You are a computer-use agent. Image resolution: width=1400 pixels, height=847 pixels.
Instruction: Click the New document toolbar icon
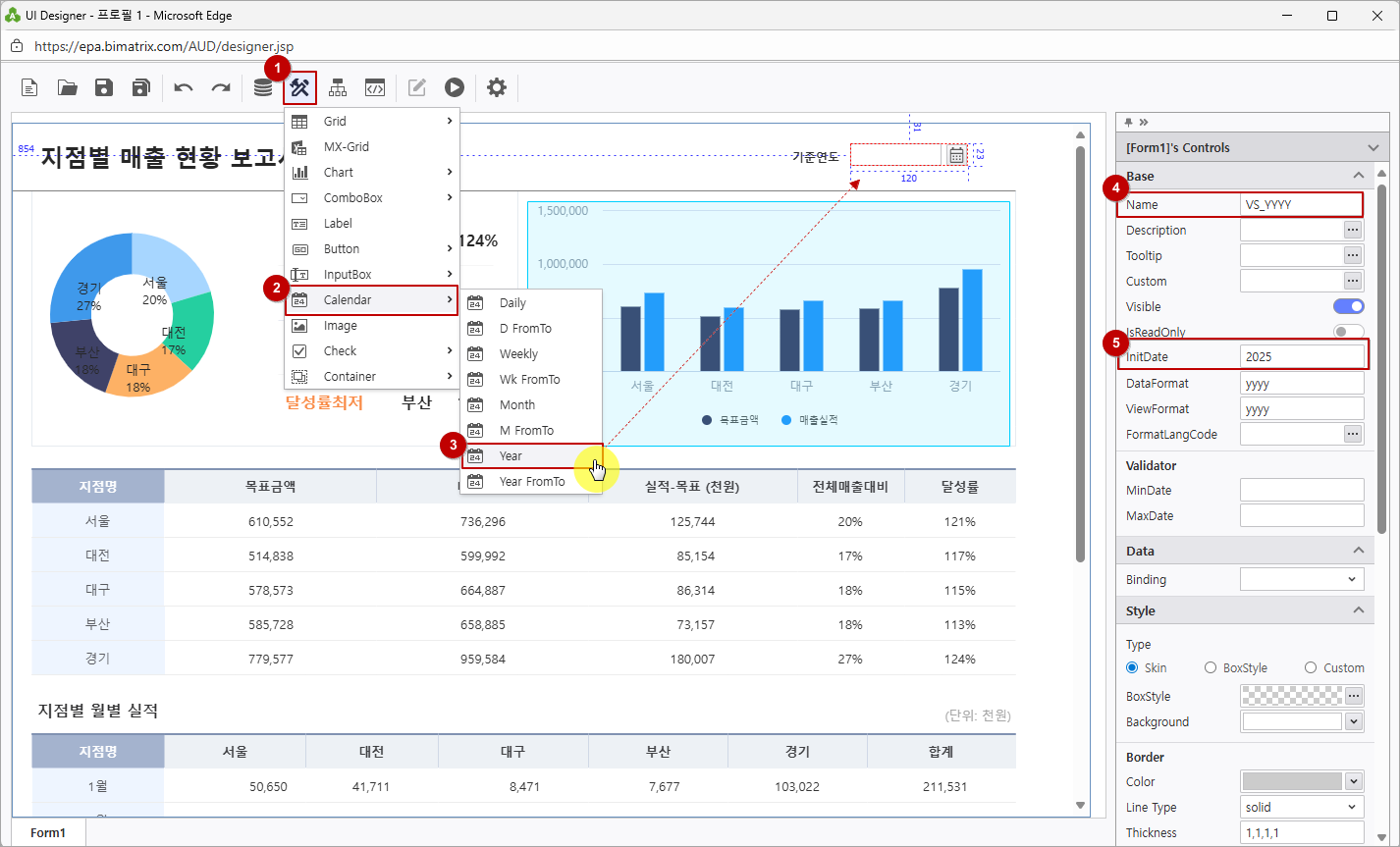pyautogui.click(x=30, y=87)
